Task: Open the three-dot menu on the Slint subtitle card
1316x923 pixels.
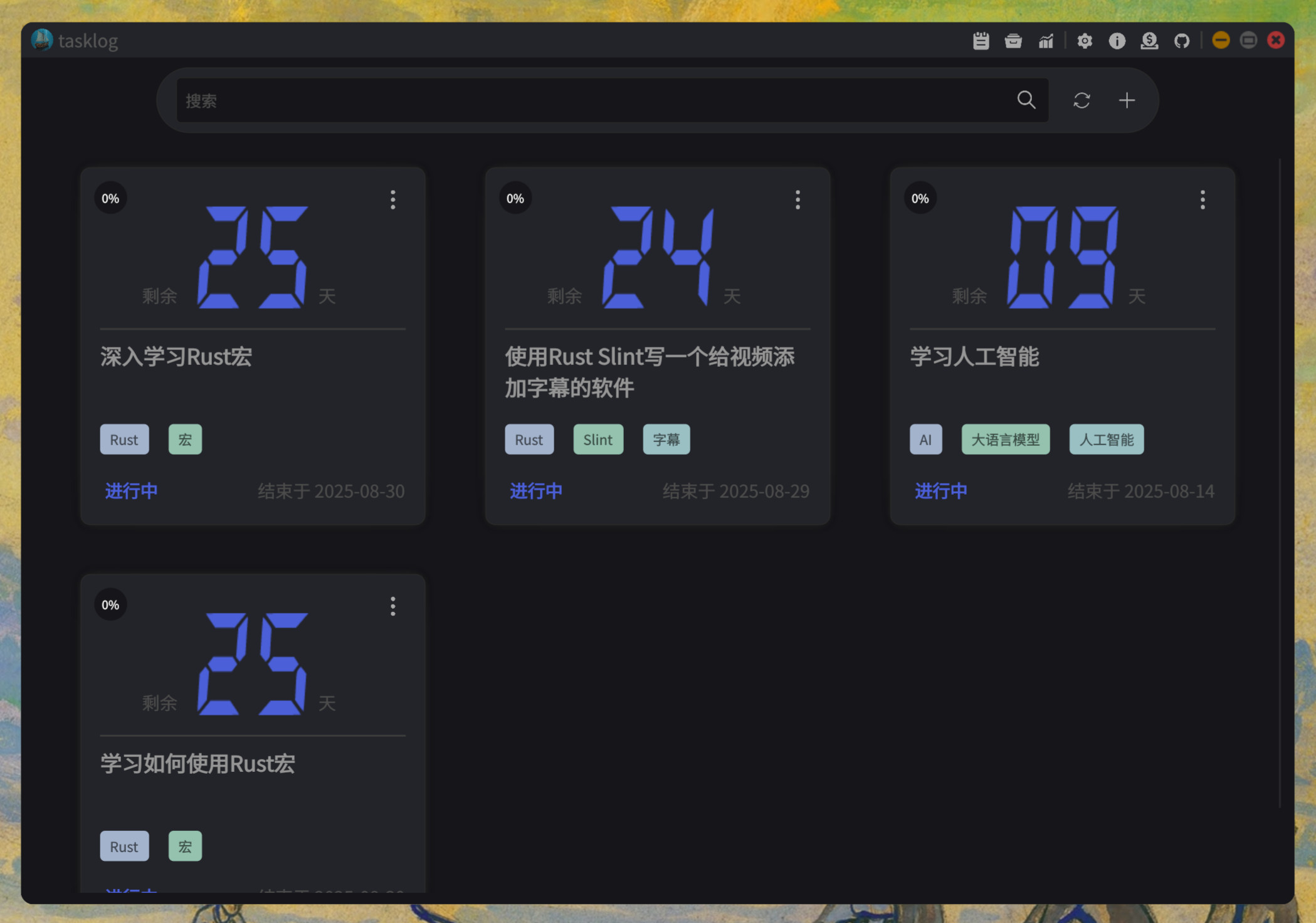Action: pyautogui.click(x=797, y=199)
